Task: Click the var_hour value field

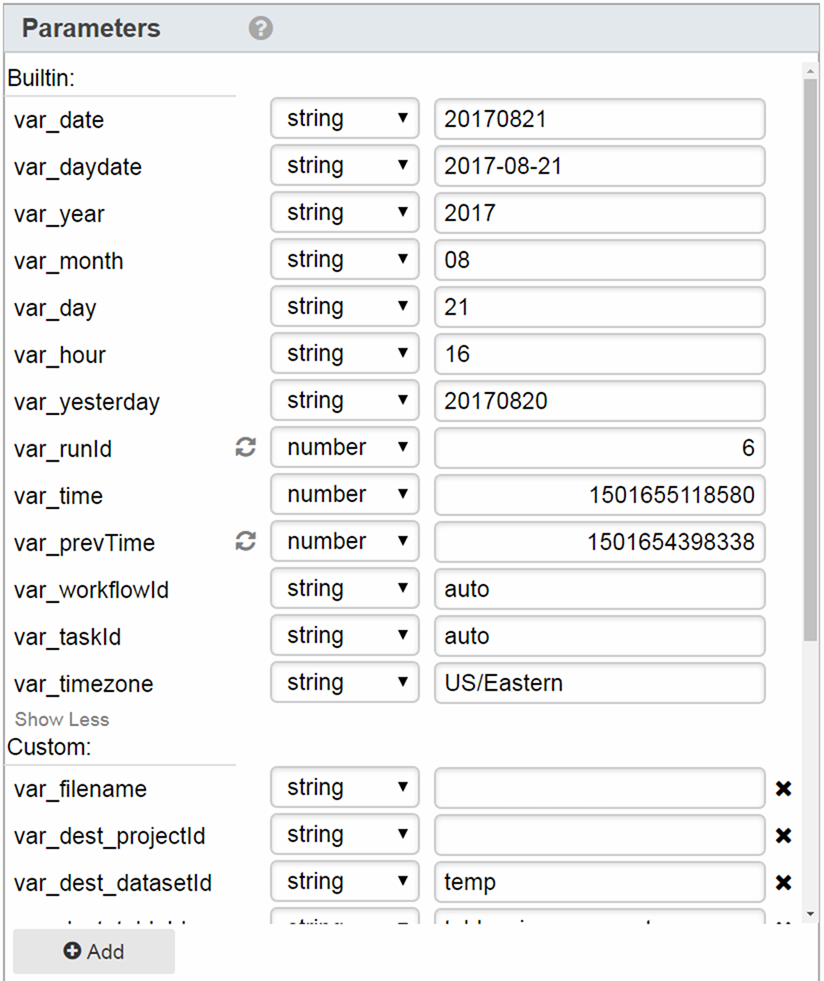Action: [x=599, y=354]
